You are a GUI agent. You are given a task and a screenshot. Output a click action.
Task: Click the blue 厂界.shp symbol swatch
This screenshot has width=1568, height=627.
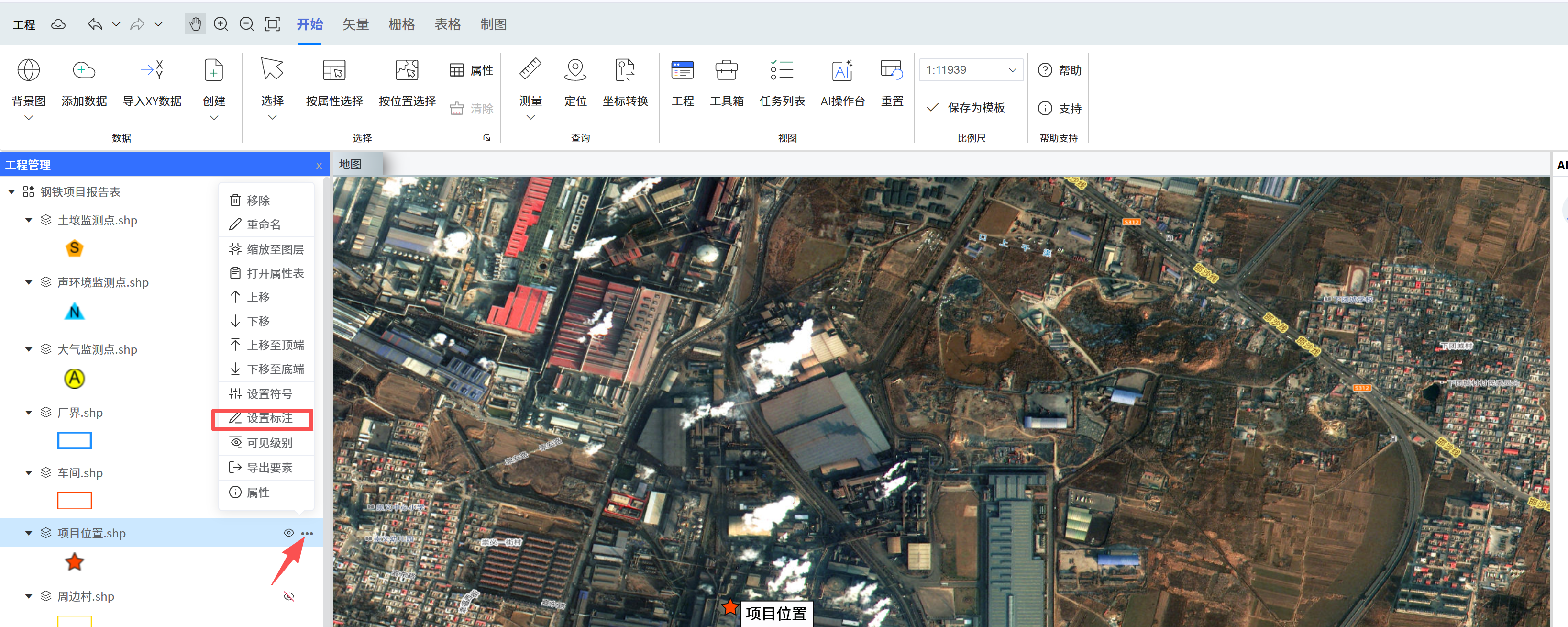pyautogui.click(x=74, y=440)
